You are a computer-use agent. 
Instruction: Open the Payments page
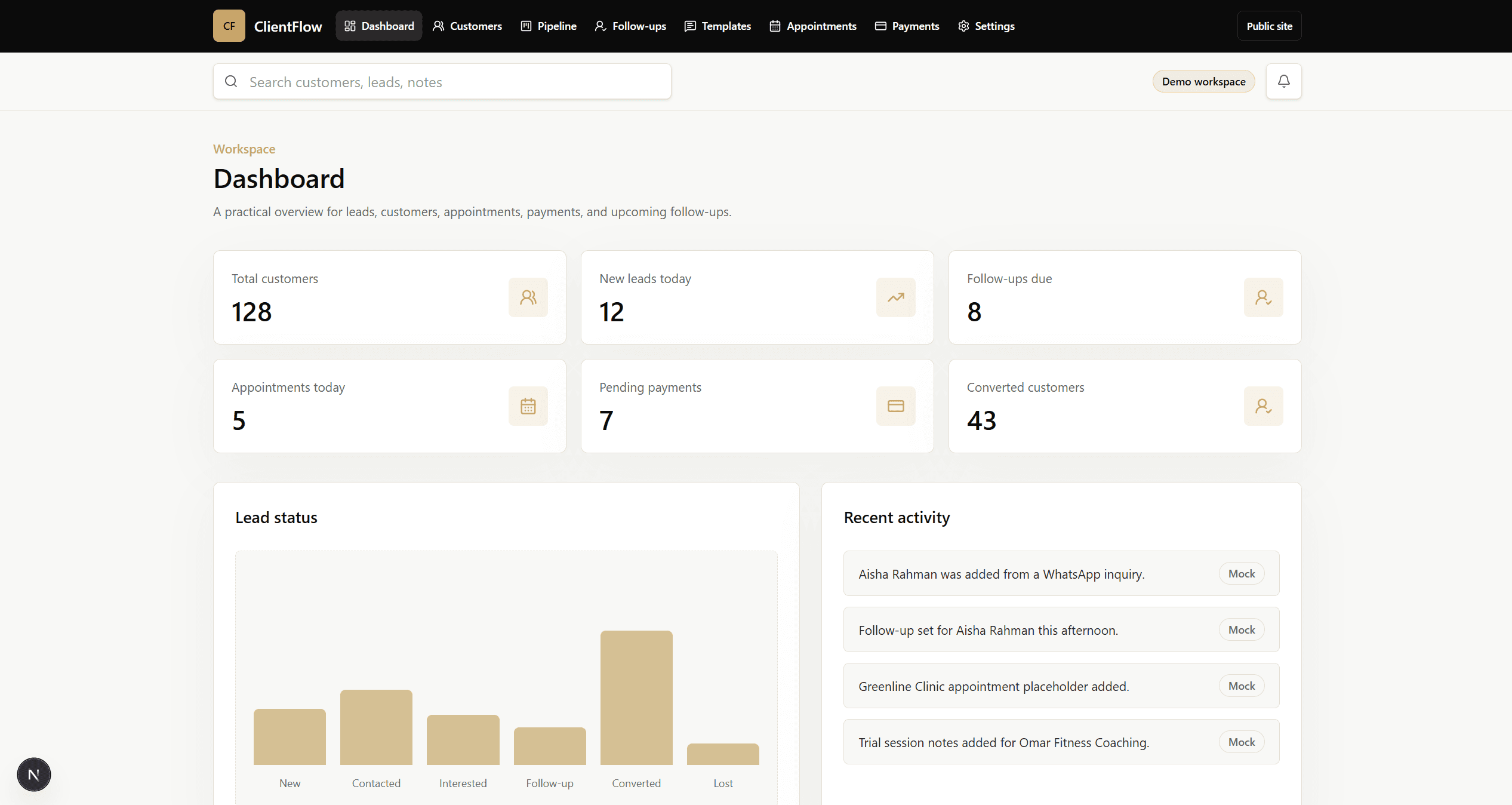[x=907, y=26]
